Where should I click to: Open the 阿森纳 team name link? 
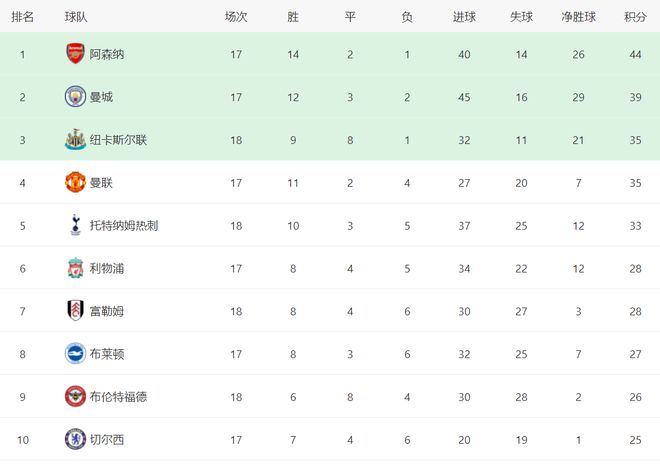tap(106, 54)
